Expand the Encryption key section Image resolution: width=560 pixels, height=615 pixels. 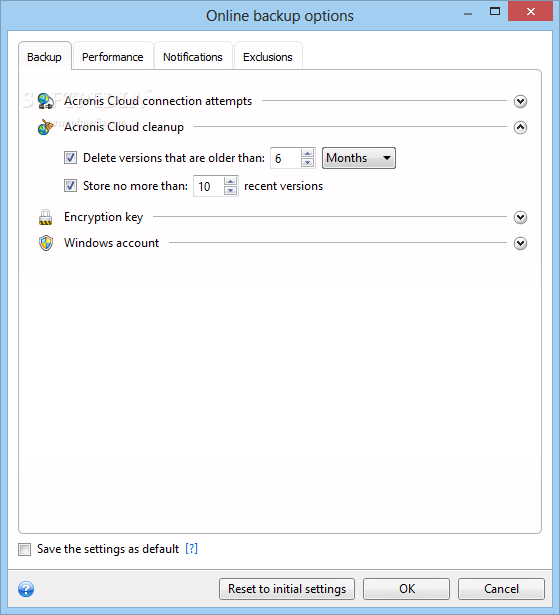tap(520, 217)
